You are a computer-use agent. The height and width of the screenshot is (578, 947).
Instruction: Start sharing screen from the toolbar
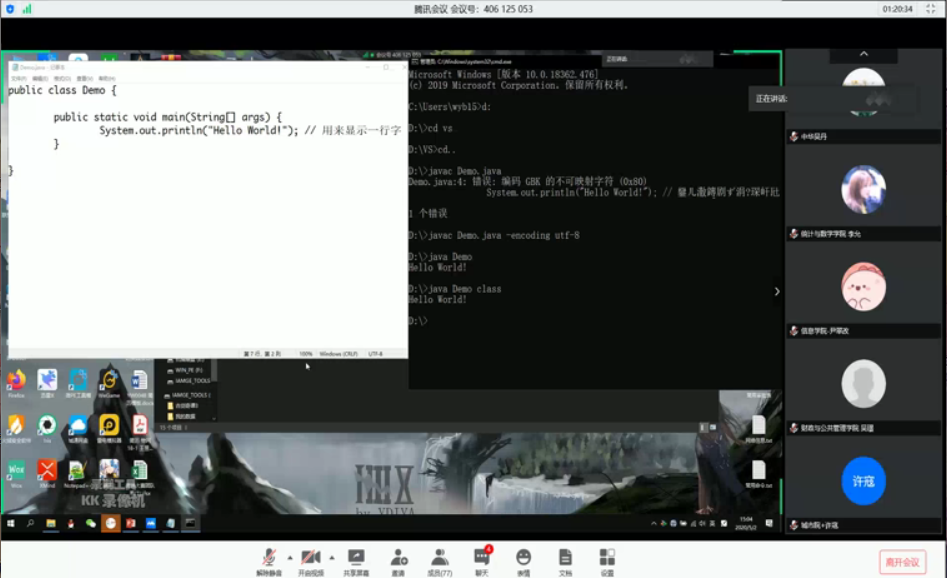tap(355, 558)
